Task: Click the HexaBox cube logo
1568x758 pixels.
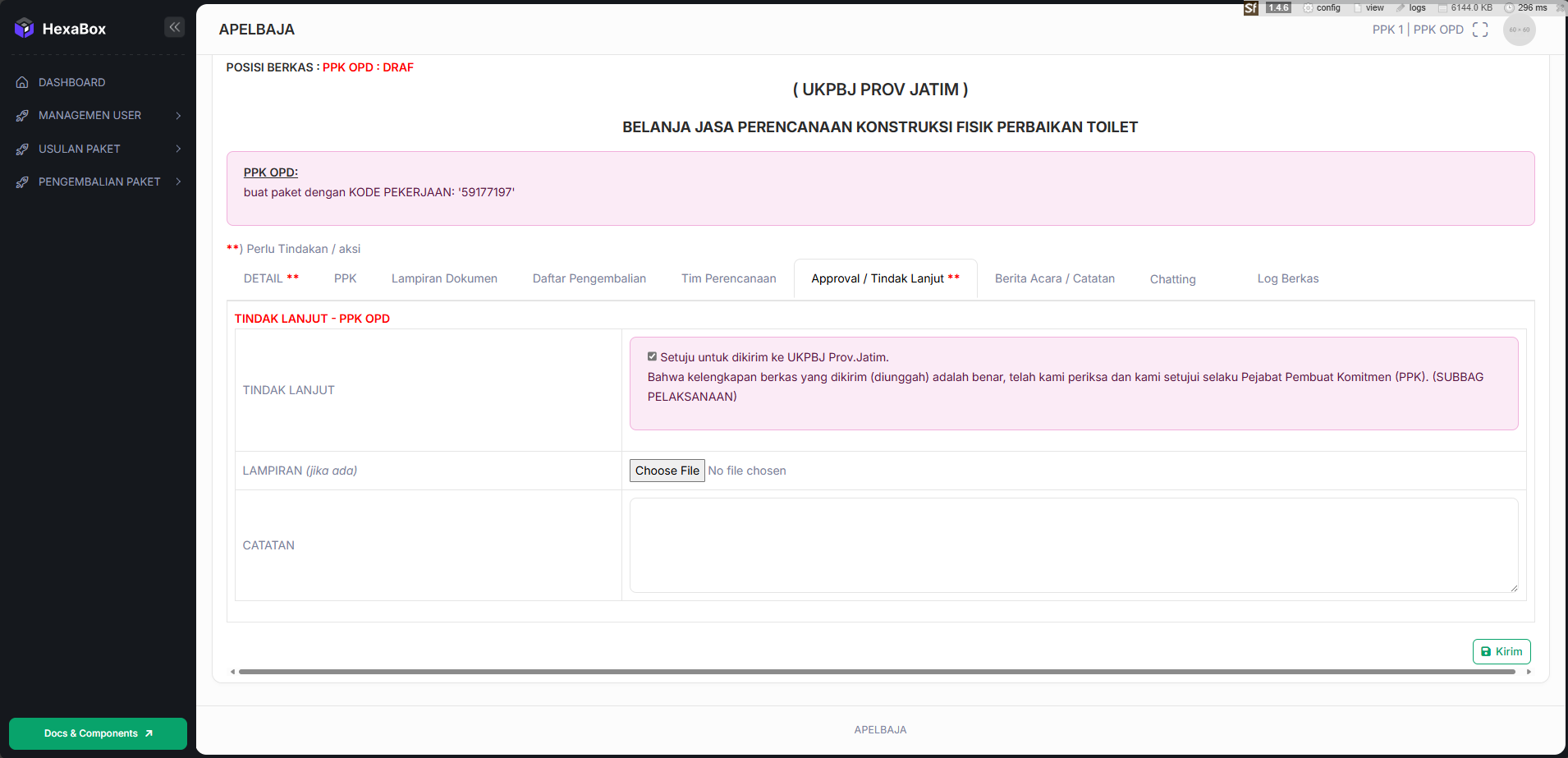Action: pyautogui.click(x=25, y=28)
